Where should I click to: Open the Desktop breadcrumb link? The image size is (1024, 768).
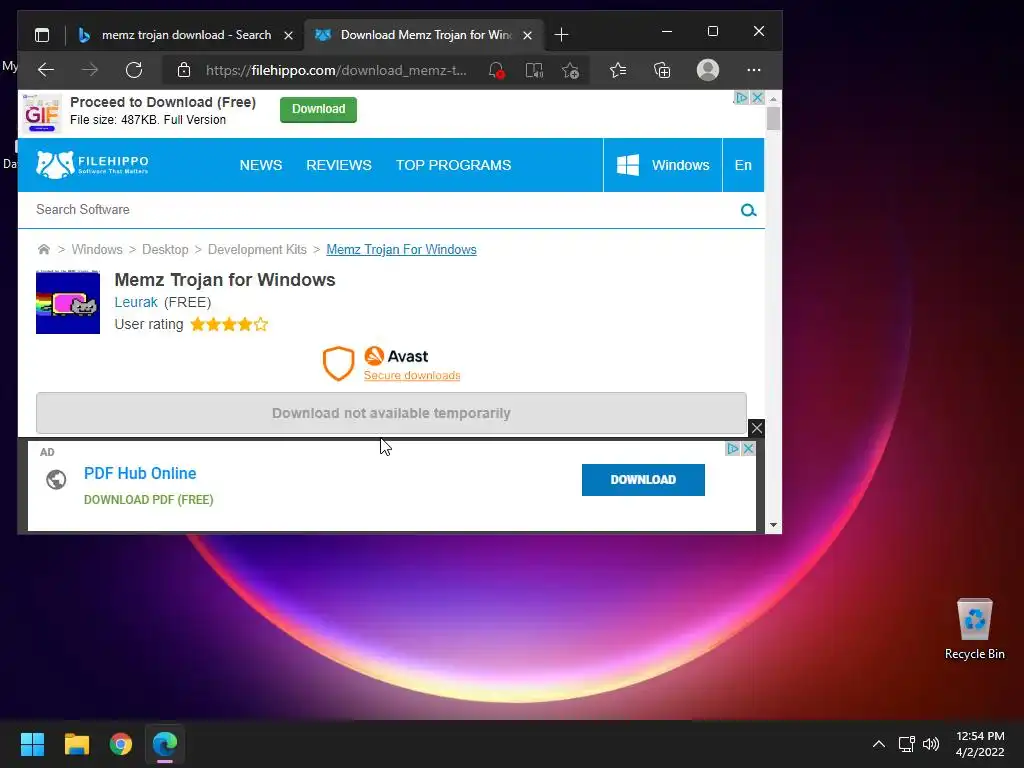coord(165,249)
